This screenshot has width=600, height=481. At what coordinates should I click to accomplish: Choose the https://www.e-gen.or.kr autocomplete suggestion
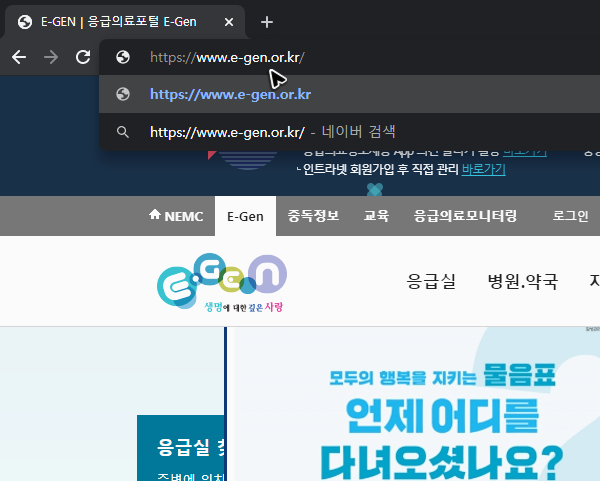[349, 94]
